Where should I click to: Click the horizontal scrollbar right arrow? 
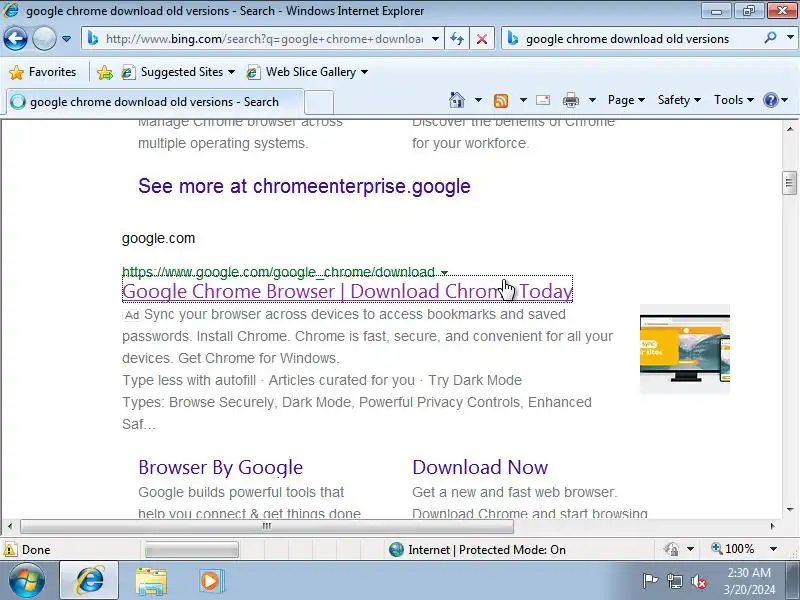pyautogui.click(x=772, y=526)
